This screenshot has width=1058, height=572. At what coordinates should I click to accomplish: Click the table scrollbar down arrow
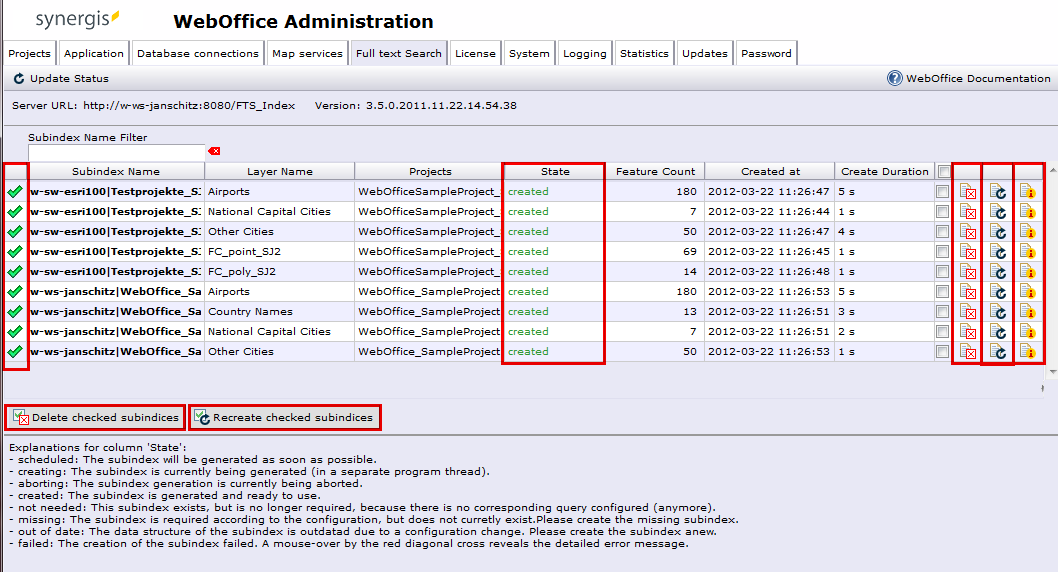point(1053,372)
